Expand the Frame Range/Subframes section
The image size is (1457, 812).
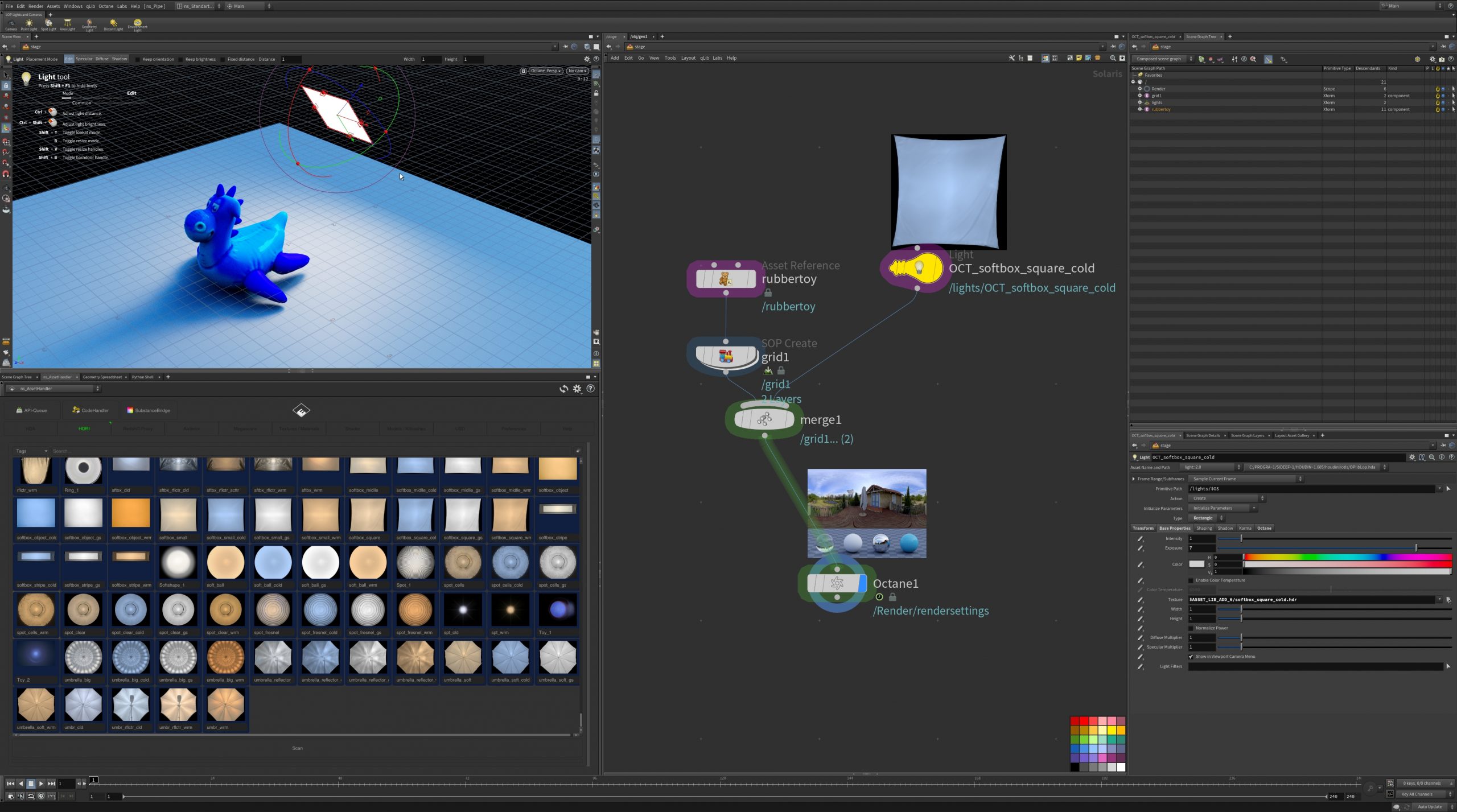(x=1134, y=479)
